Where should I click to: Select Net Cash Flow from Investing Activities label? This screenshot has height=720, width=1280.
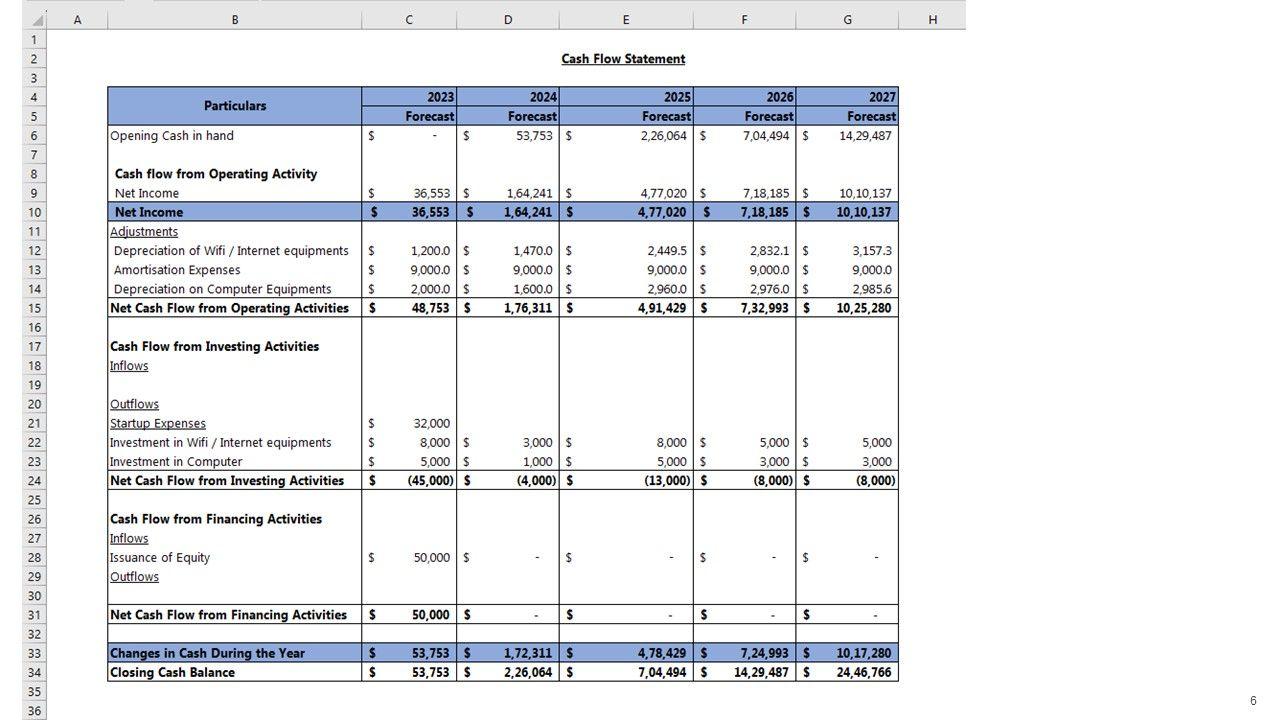pos(227,481)
